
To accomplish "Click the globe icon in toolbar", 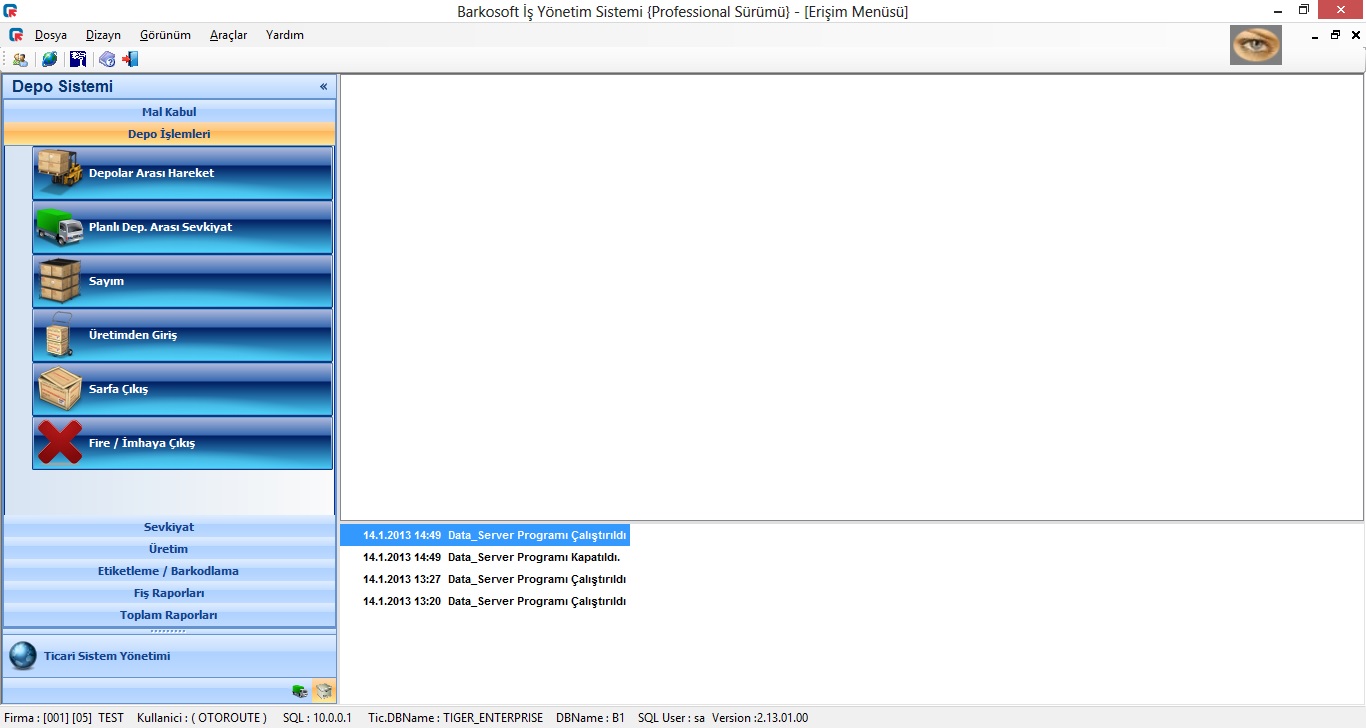I will point(49,59).
